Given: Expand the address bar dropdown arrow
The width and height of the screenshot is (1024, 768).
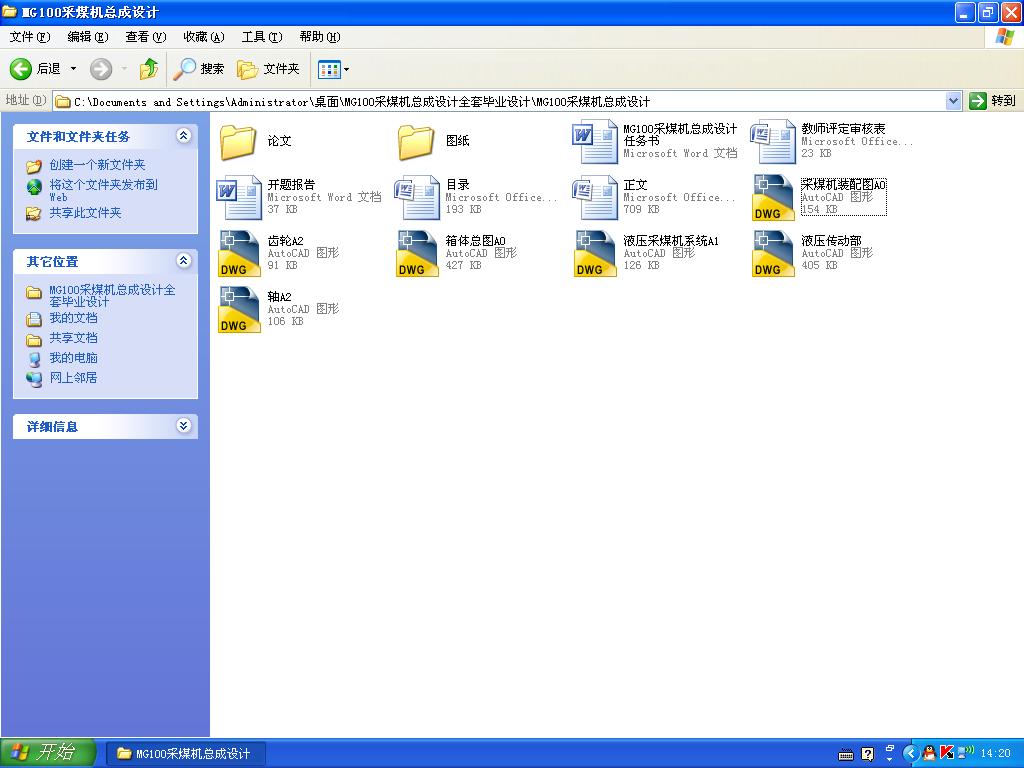Looking at the screenshot, I should 953,101.
